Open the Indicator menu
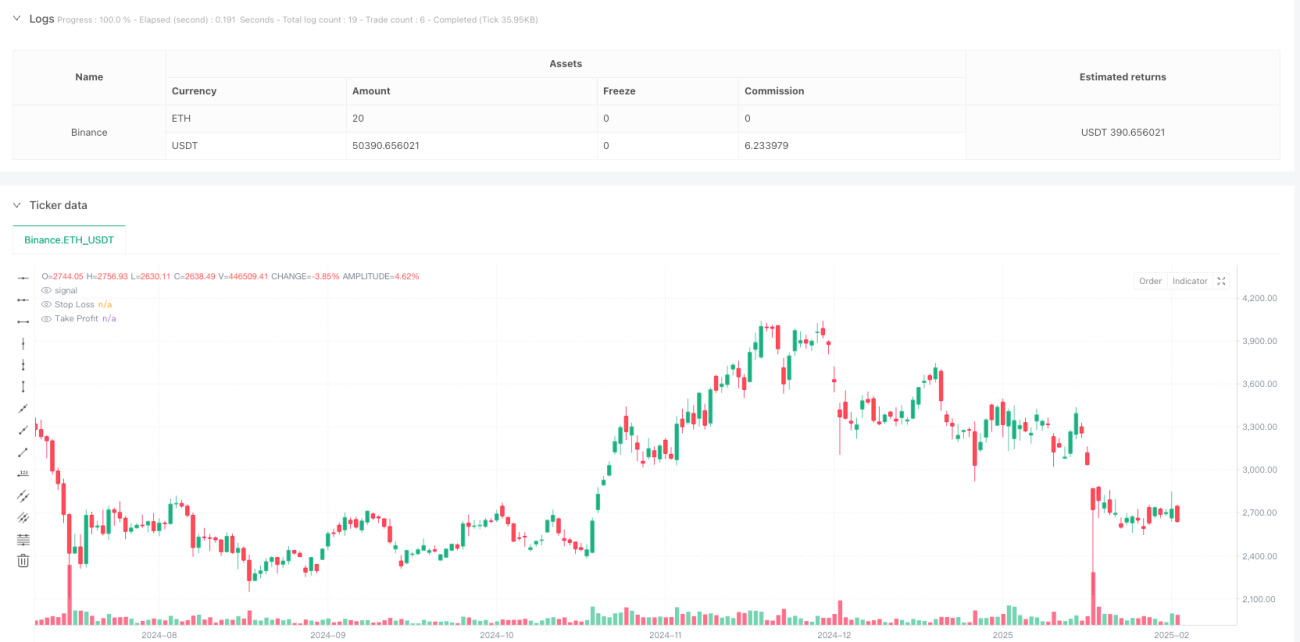Screen dimensions: 1300x642 pos(1190,281)
